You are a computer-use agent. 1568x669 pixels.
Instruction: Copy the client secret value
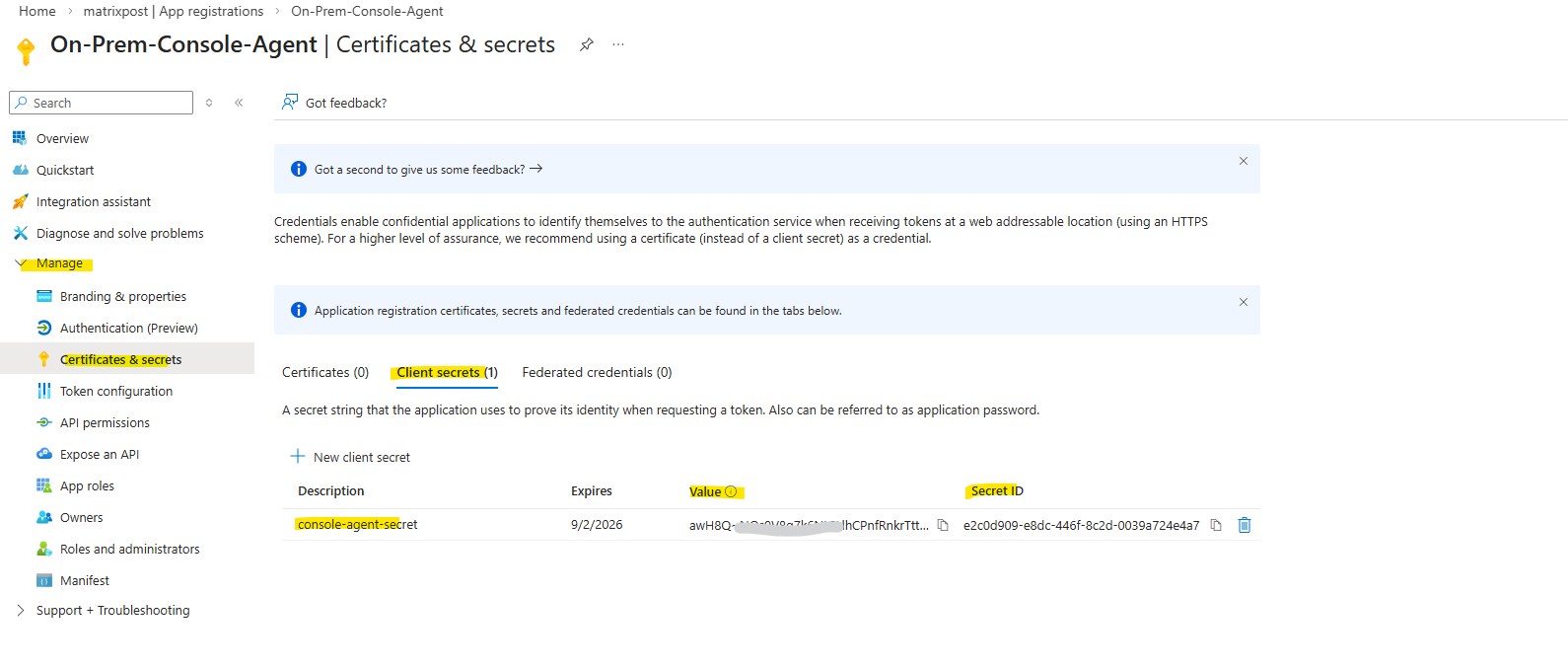pyautogui.click(x=943, y=525)
